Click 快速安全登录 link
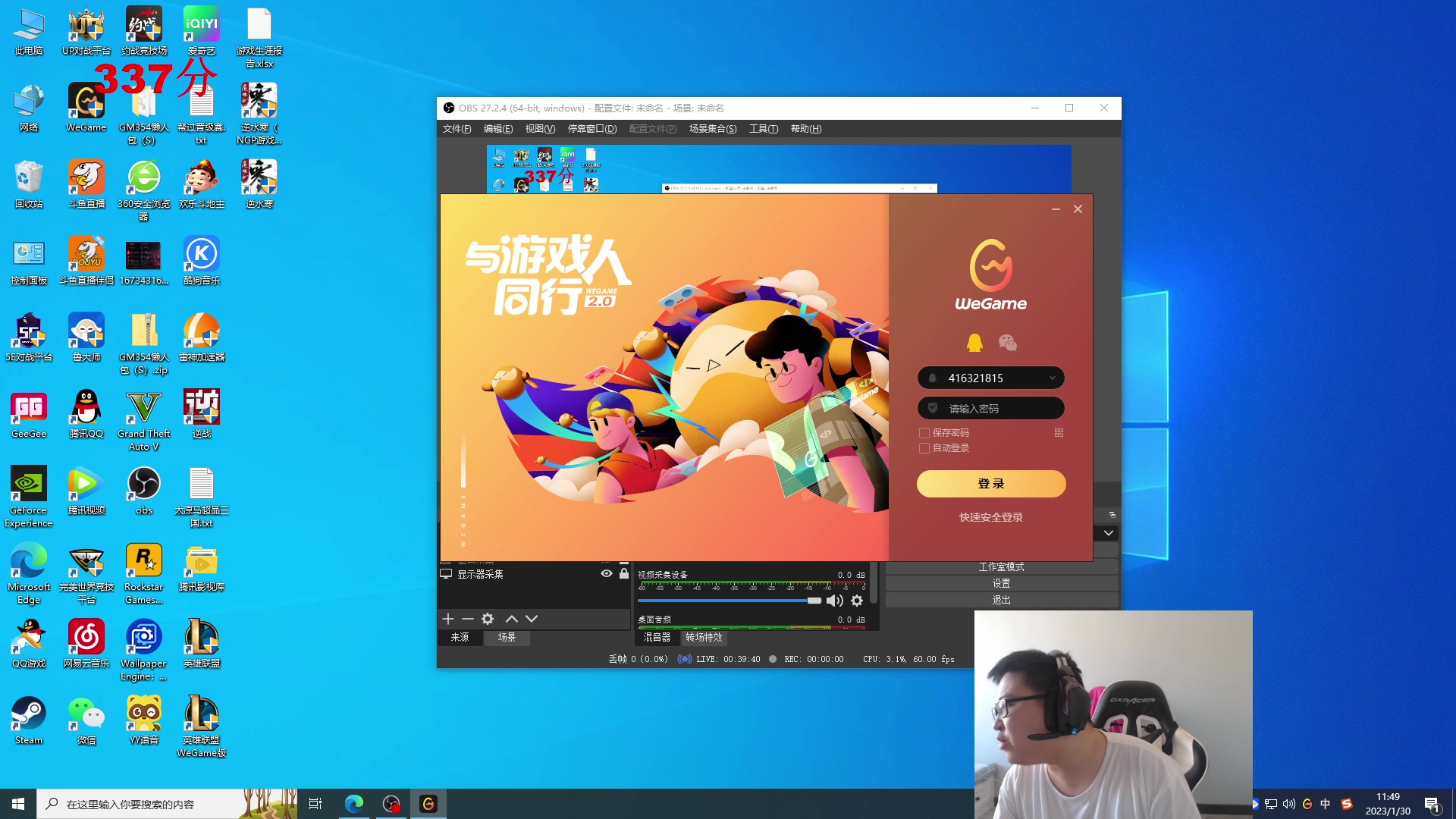This screenshot has height=819, width=1456. [x=991, y=517]
